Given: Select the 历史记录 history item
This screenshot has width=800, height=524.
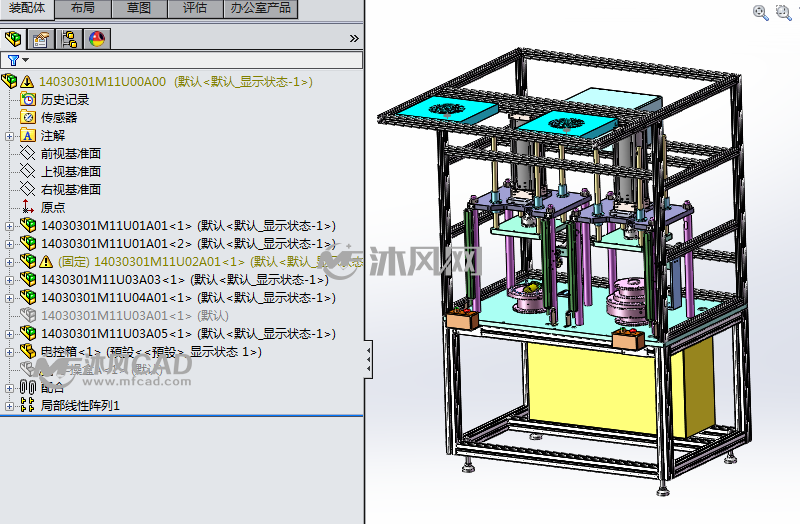Looking at the screenshot, I should pyautogui.click(x=65, y=99).
